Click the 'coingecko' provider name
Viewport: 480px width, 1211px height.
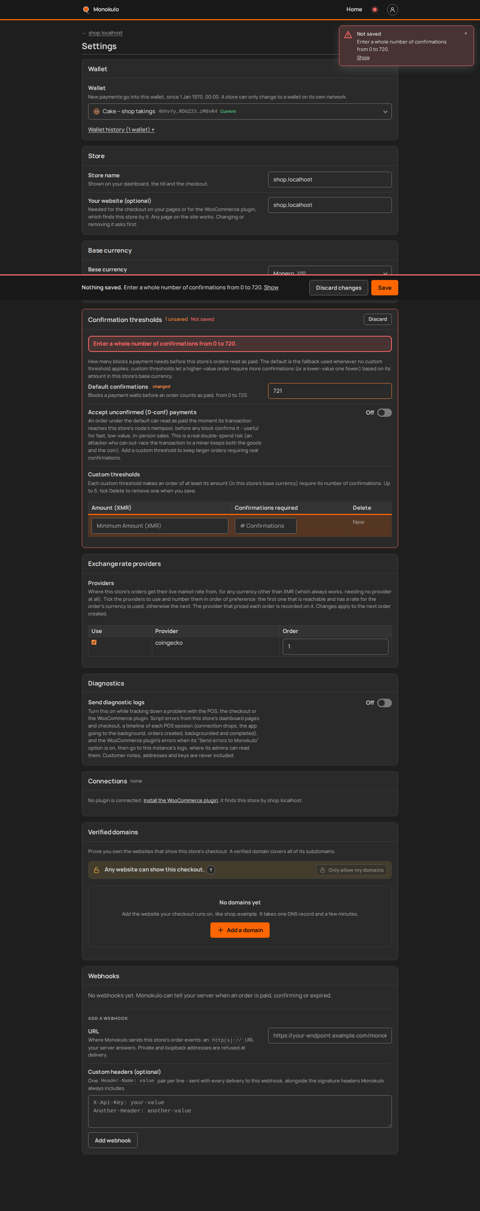[x=167, y=643]
